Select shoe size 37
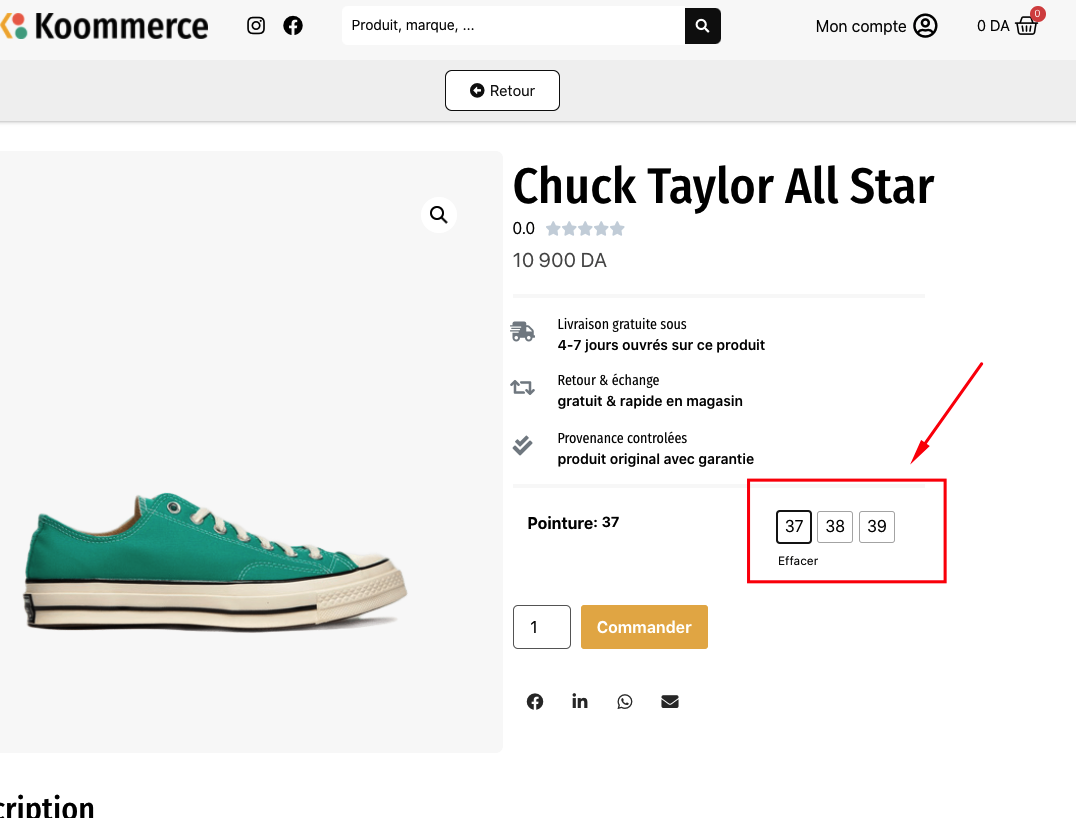This screenshot has width=1076, height=818. tap(794, 527)
